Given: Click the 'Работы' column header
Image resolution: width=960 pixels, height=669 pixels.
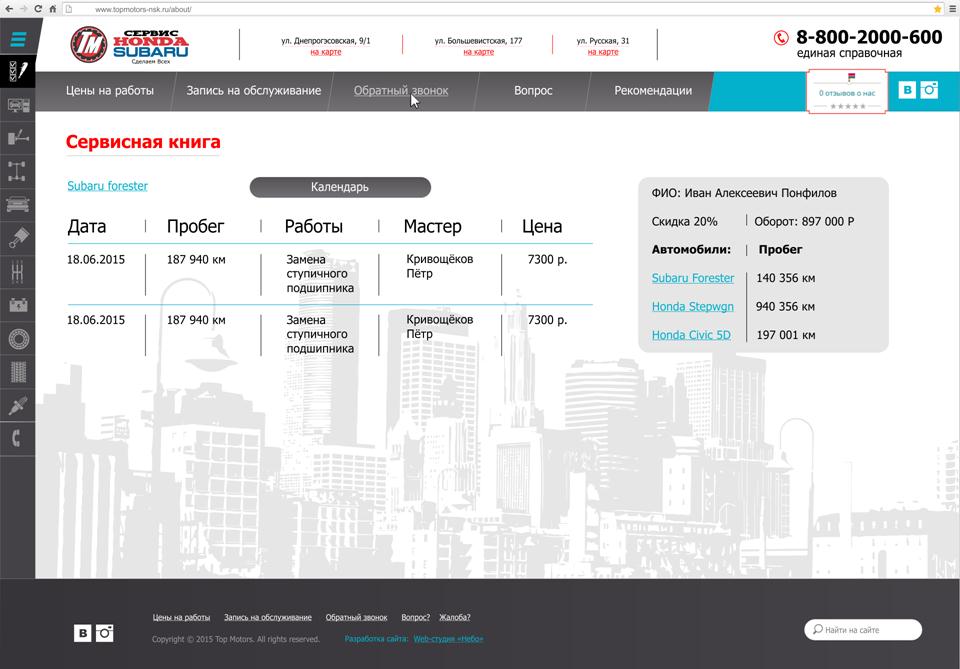Looking at the screenshot, I should 313,226.
